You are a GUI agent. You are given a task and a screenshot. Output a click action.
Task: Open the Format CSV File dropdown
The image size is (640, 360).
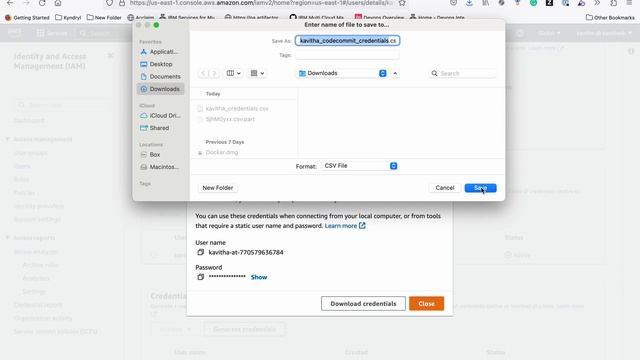click(x=359, y=166)
